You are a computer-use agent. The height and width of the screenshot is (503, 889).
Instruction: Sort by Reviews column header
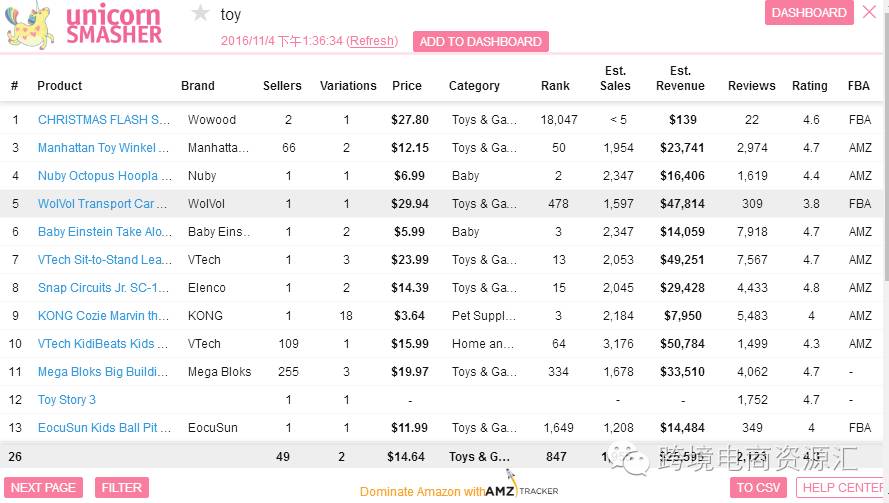[752, 86]
